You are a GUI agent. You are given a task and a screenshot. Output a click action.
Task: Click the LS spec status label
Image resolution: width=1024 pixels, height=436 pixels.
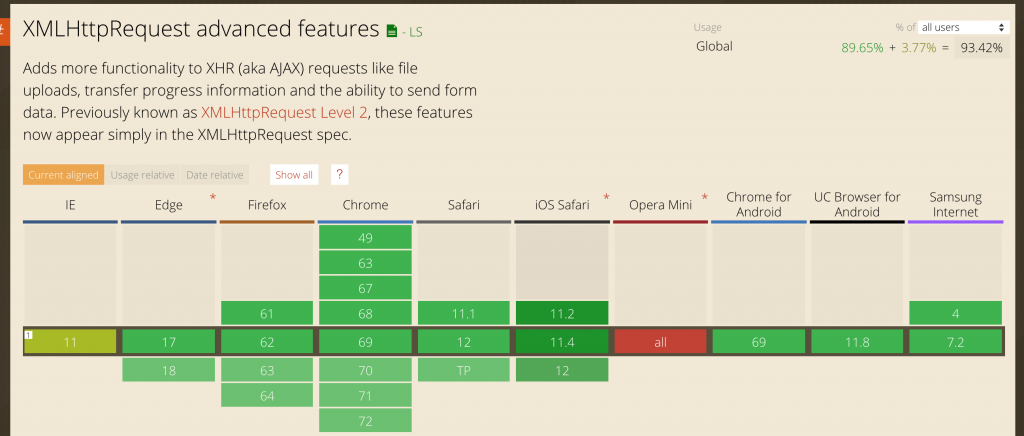412,32
